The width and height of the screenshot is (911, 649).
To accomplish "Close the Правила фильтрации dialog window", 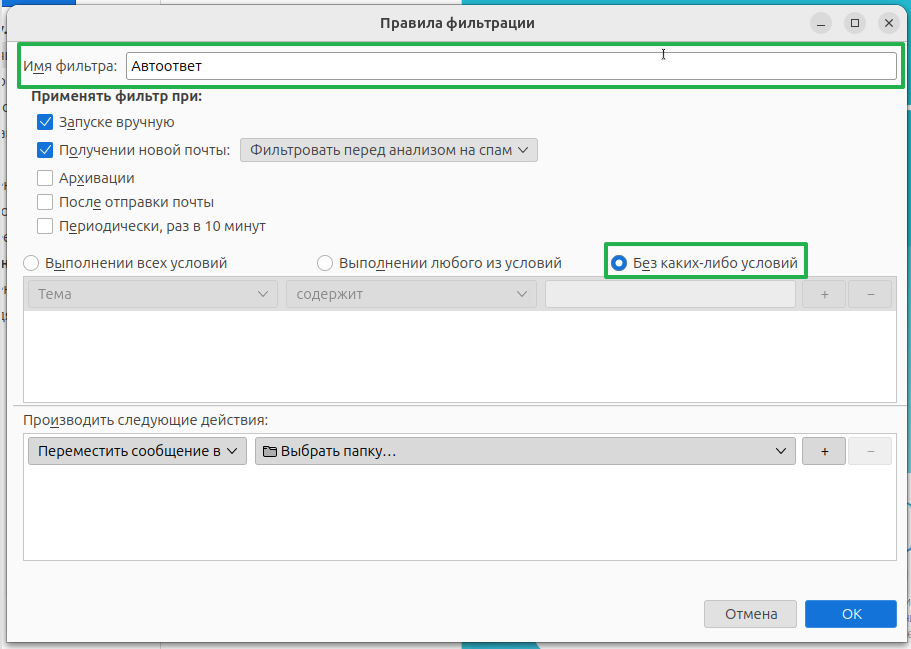I will [887, 22].
